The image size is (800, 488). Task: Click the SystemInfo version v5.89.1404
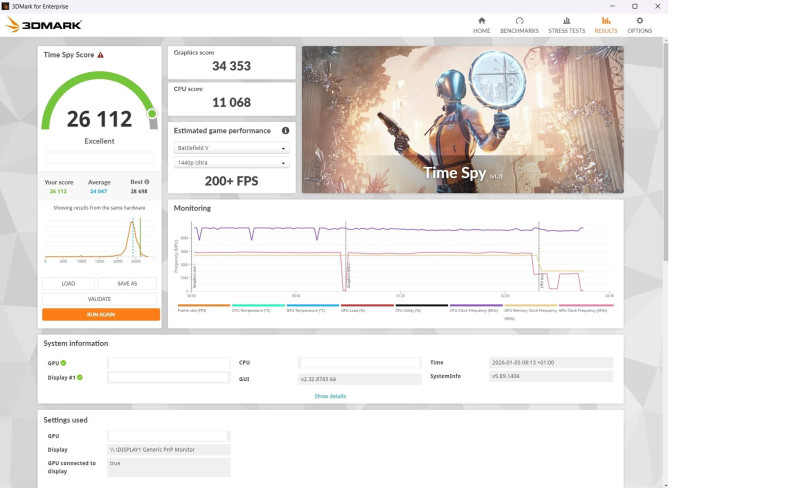pyautogui.click(x=551, y=376)
